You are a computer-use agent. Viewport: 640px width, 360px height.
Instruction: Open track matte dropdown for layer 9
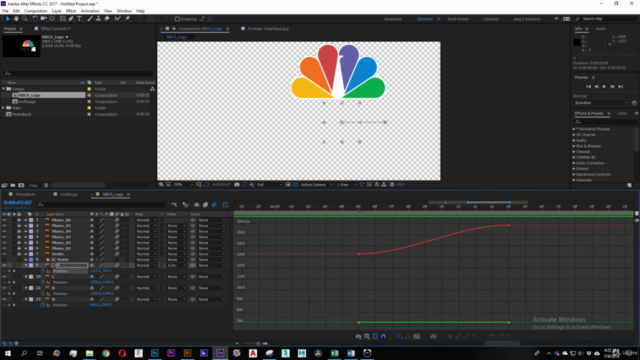(176, 265)
